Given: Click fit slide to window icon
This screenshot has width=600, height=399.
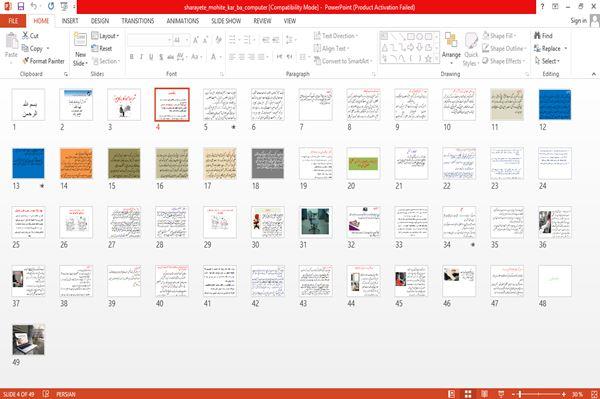Looking at the screenshot, I should point(594,394).
